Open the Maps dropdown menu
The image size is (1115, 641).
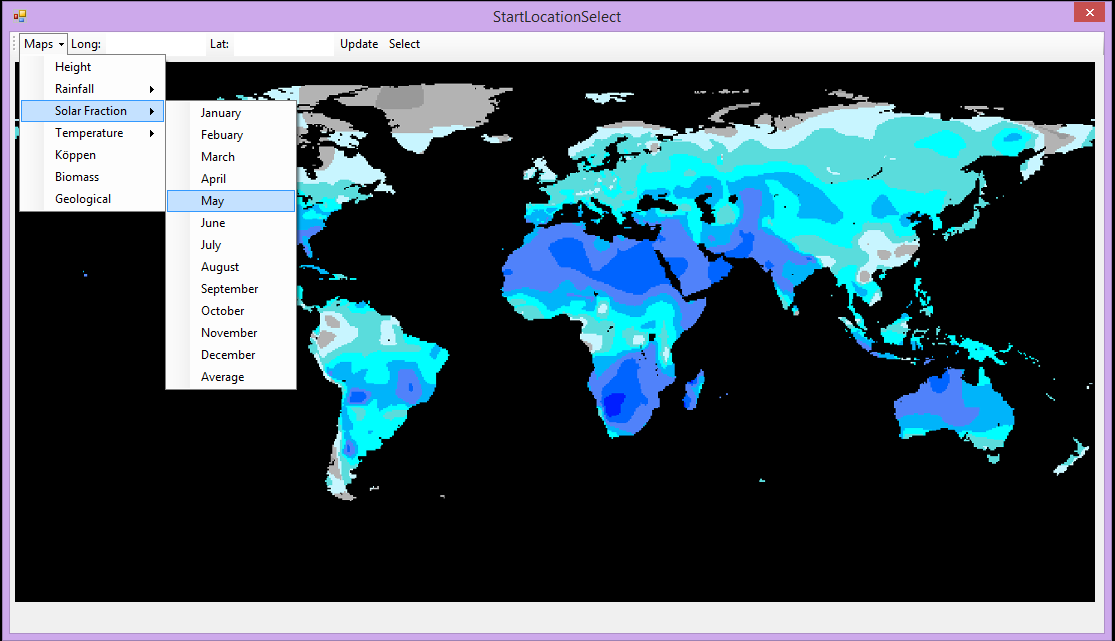(x=44, y=44)
